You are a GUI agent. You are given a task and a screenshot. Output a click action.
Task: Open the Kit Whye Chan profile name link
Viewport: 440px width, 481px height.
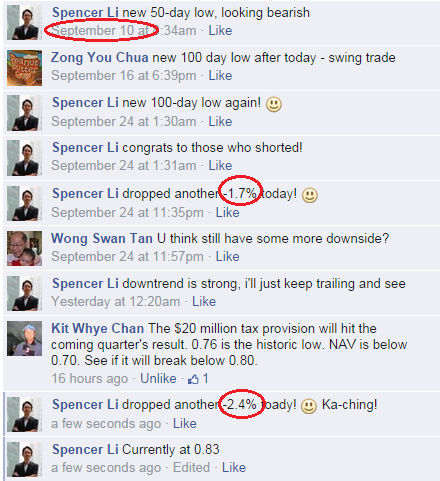click(x=97, y=329)
